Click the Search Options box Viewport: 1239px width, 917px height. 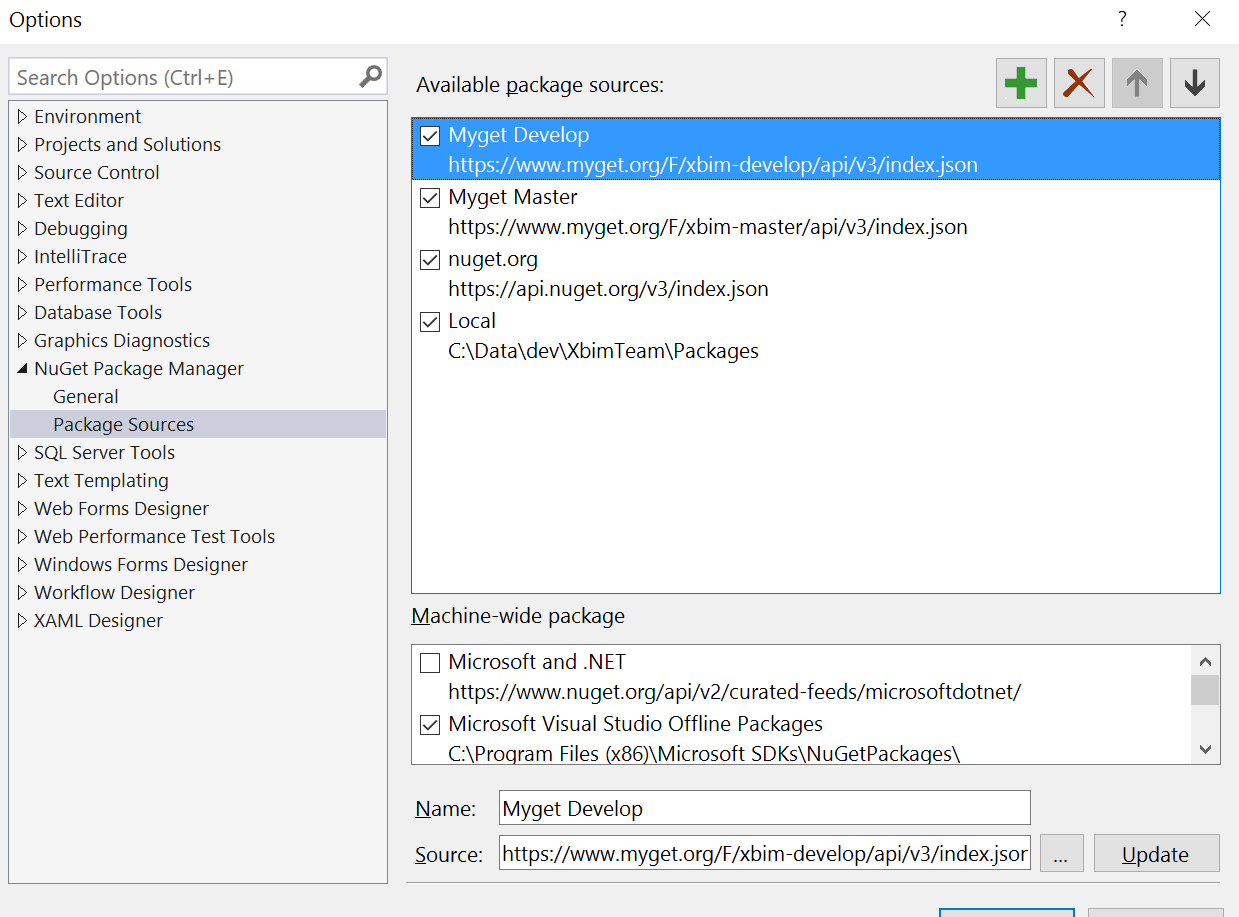coord(198,77)
